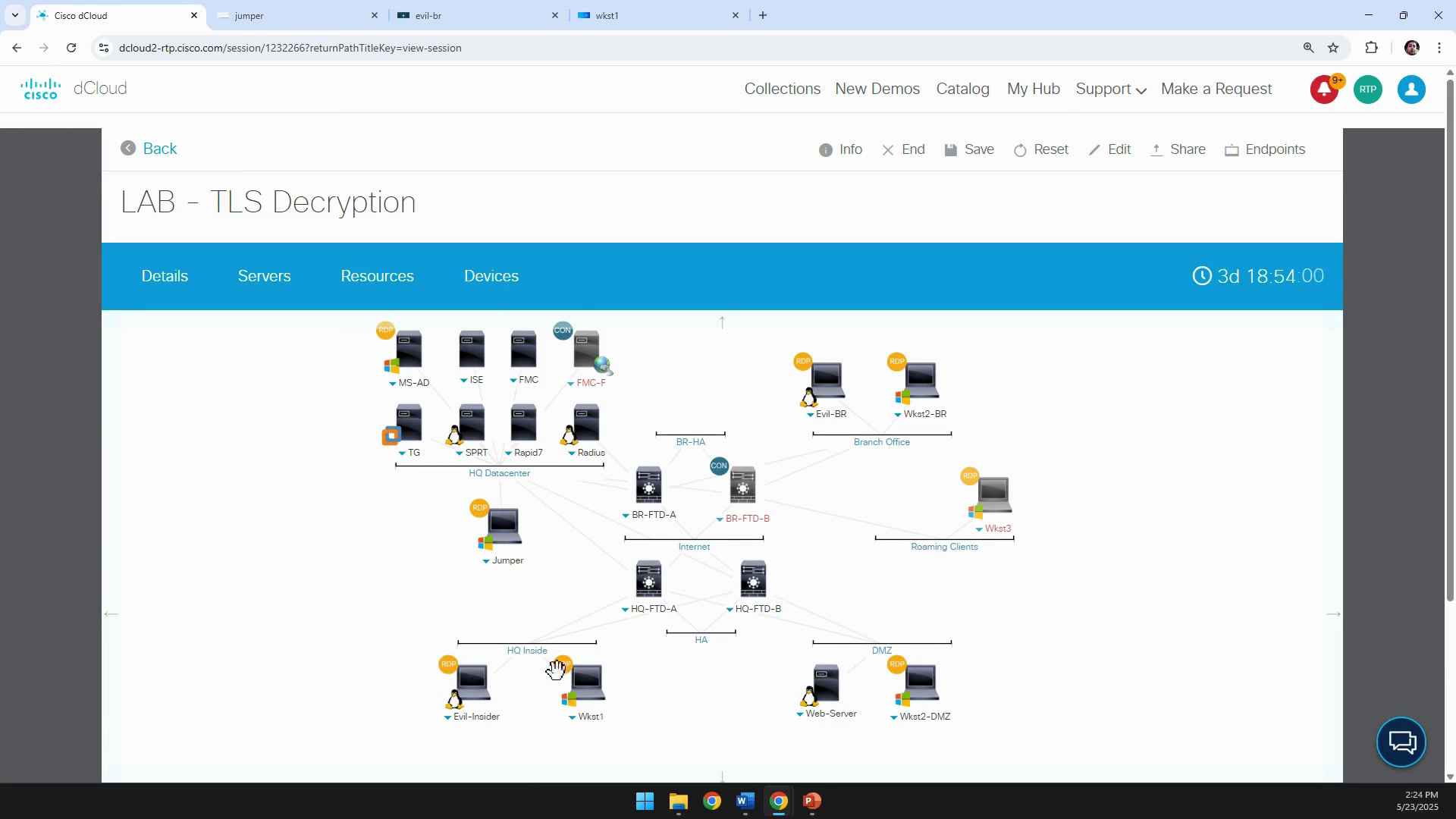Expand the BR-FTD-B dropdown arrow

[x=720, y=519]
